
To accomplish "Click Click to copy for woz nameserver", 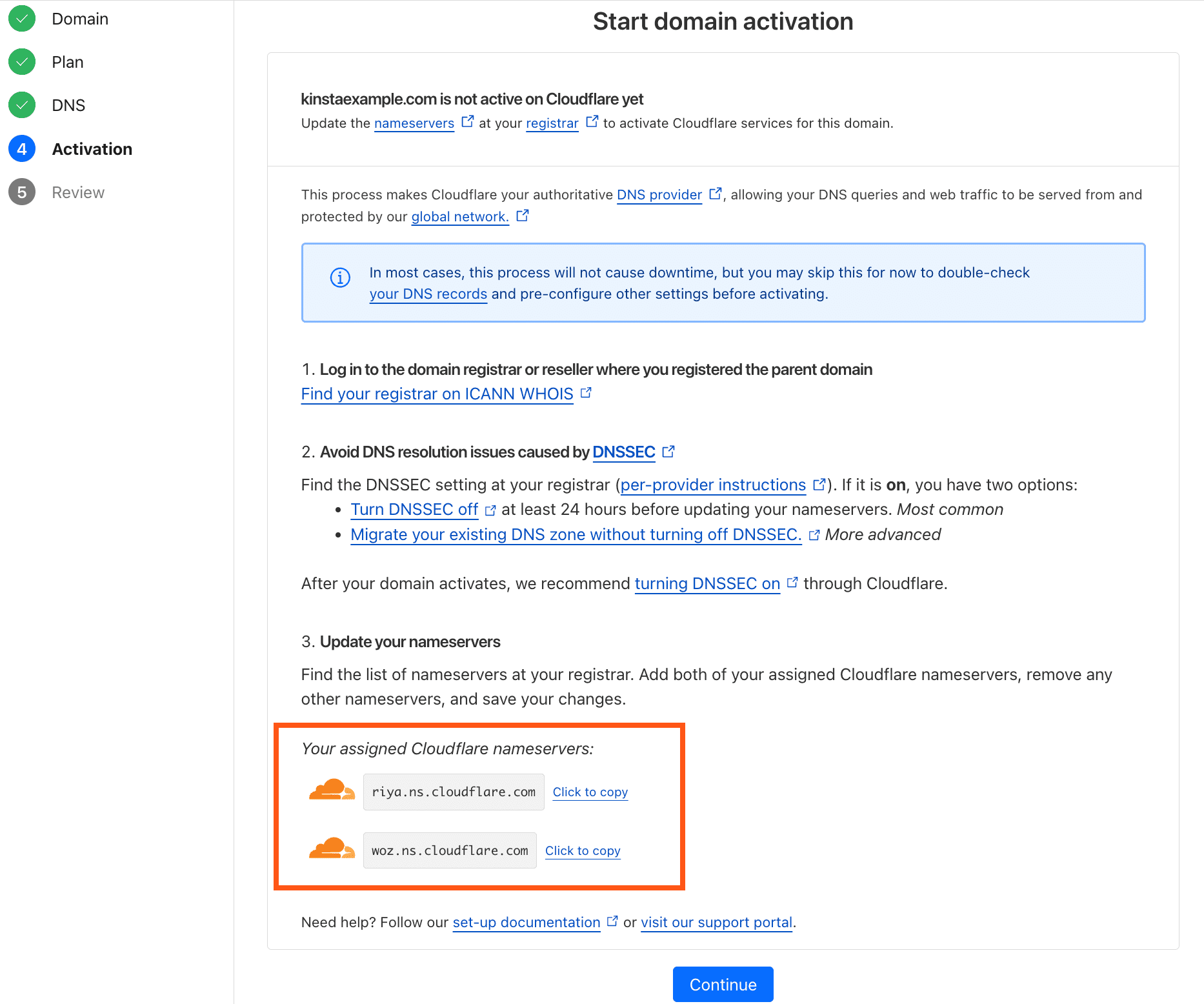I will point(582,850).
